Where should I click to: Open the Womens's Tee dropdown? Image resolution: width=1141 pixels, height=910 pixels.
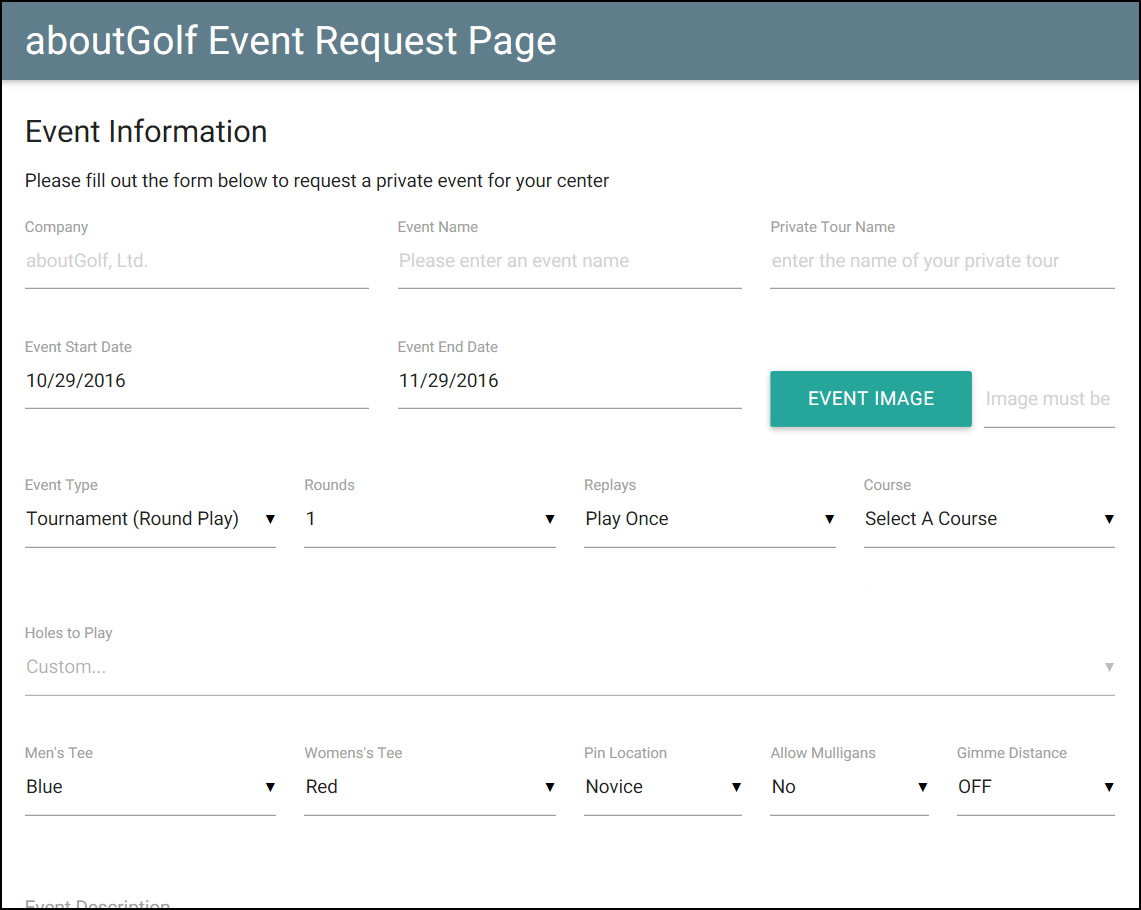429,787
